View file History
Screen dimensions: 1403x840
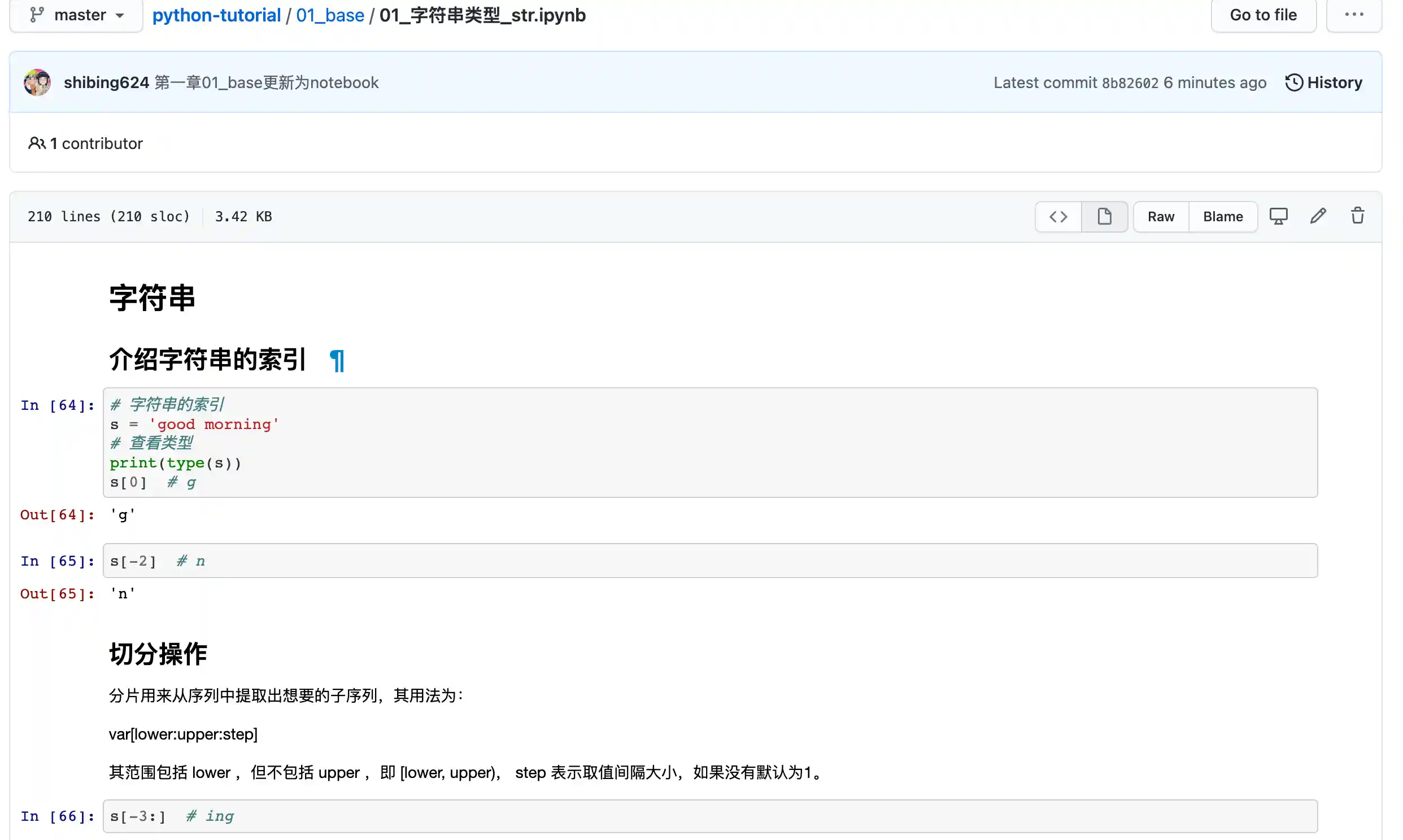pos(1323,82)
